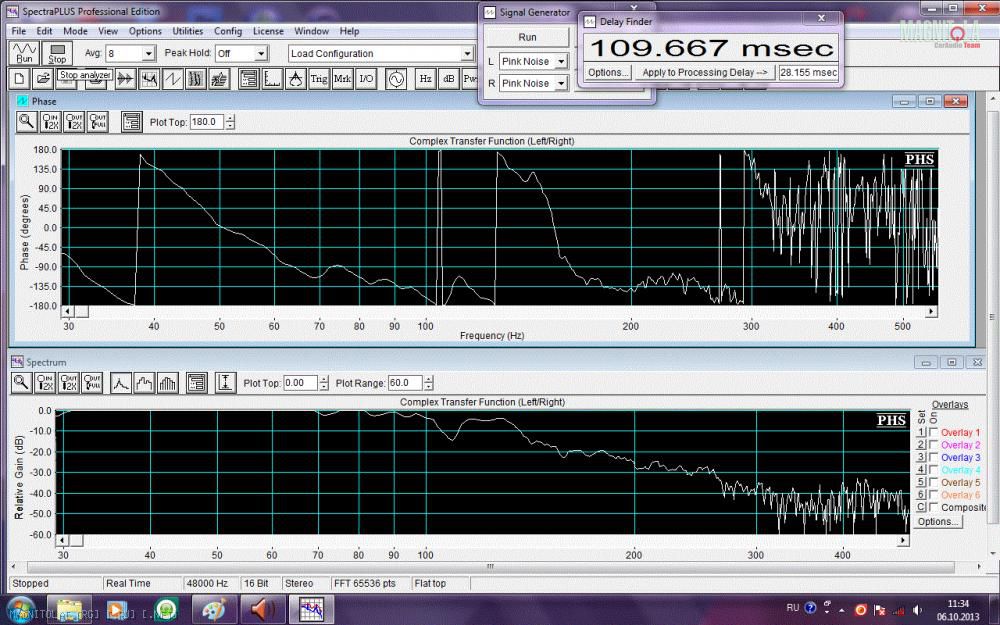Click the Phase plot right scroll arrow

coord(932,311)
